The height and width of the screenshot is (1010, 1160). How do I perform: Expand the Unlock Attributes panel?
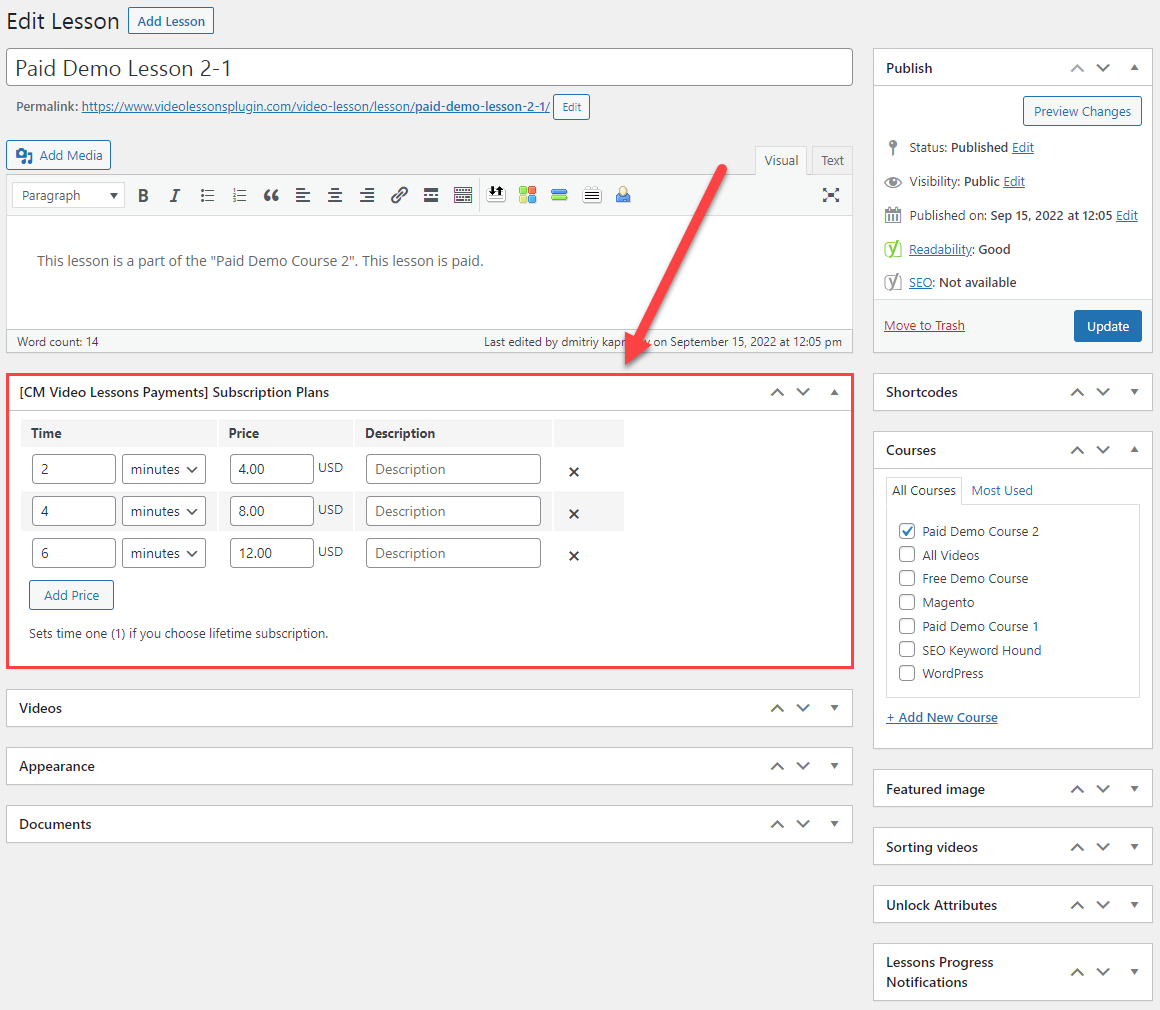click(1135, 905)
